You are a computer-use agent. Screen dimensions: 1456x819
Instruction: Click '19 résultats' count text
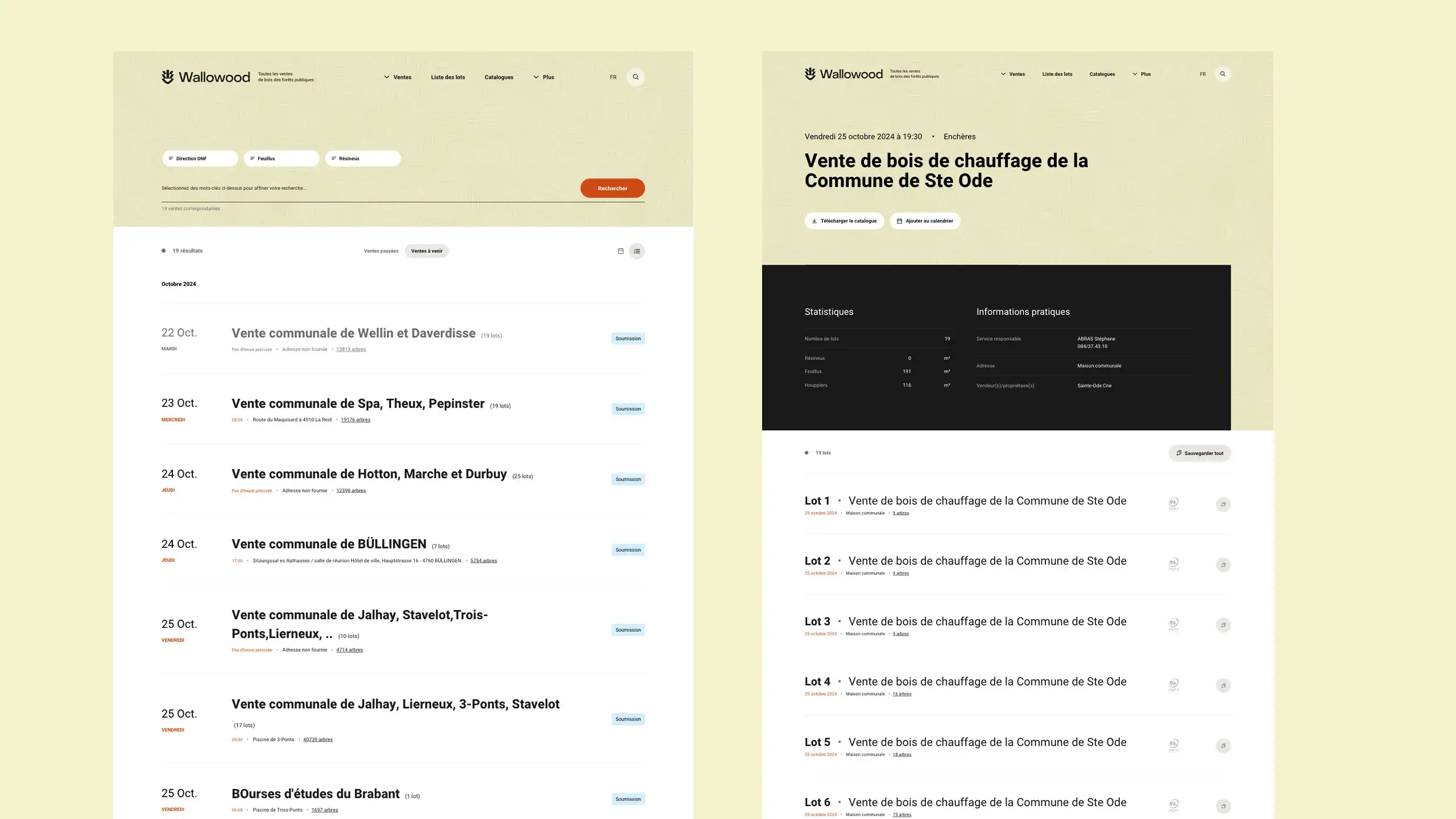point(187,251)
